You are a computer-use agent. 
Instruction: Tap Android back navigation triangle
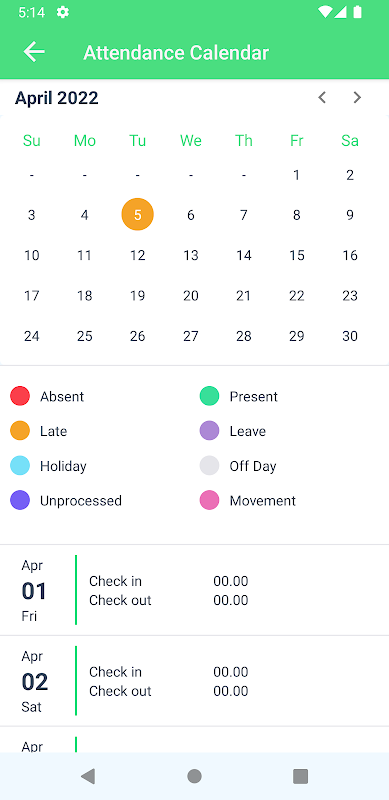[88, 776]
